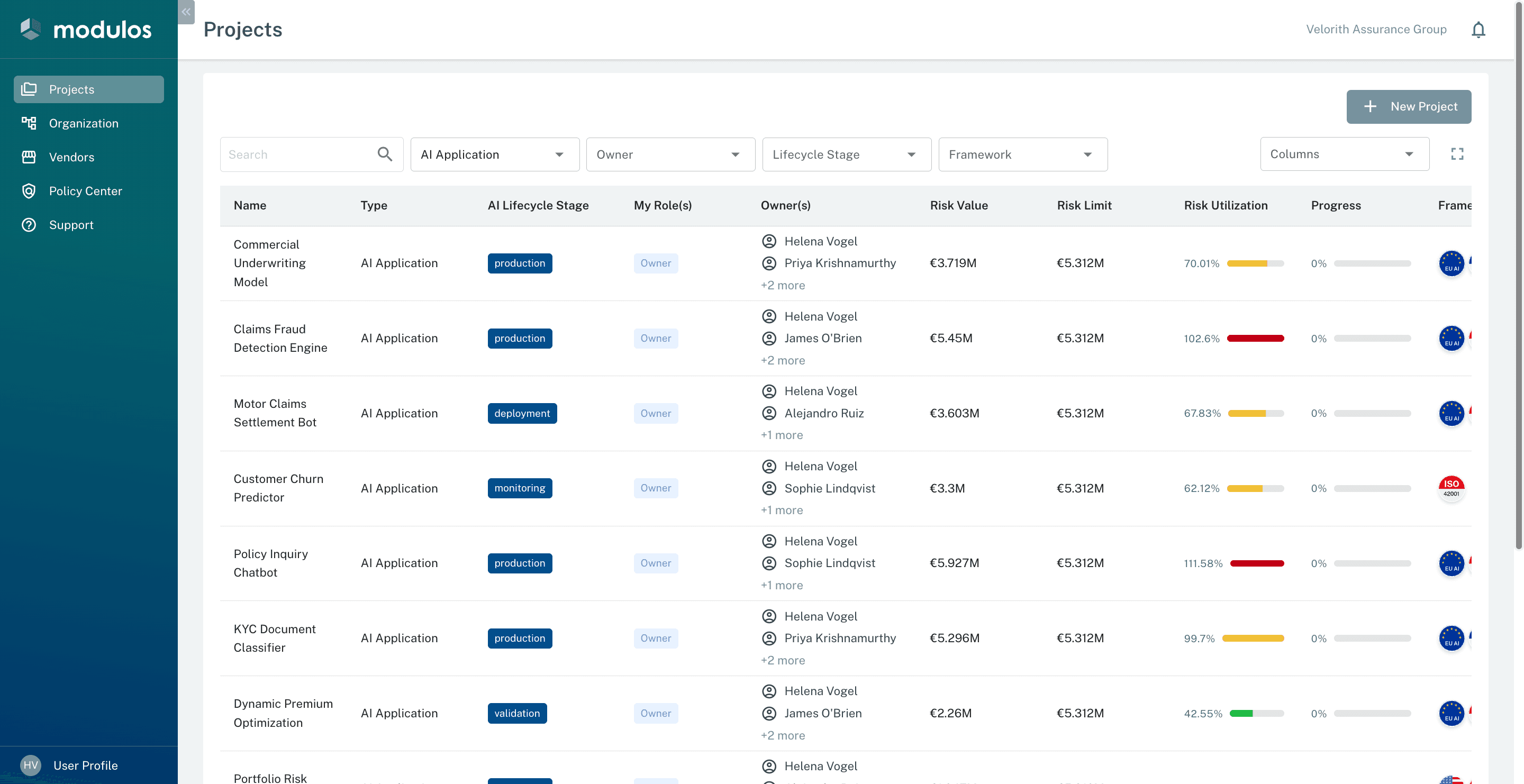Click EU AI badge for Claims Fraud Detection Engine
Screen dimensions: 1524x784
click(x=1451, y=338)
